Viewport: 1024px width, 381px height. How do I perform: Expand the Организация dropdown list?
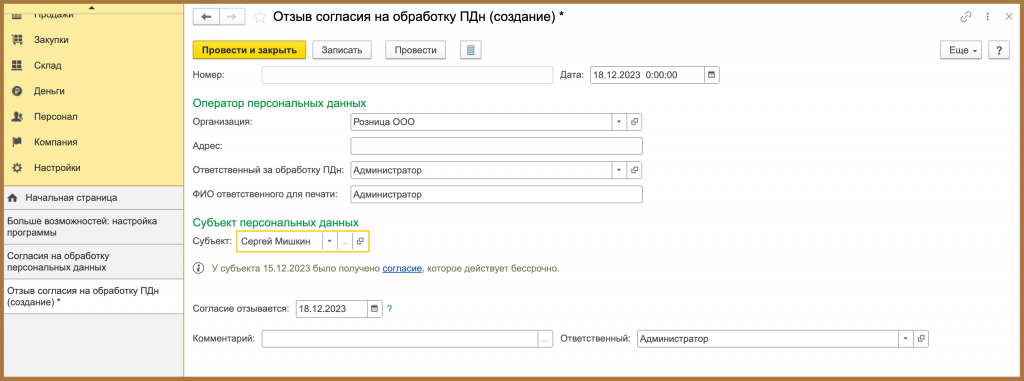619,122
